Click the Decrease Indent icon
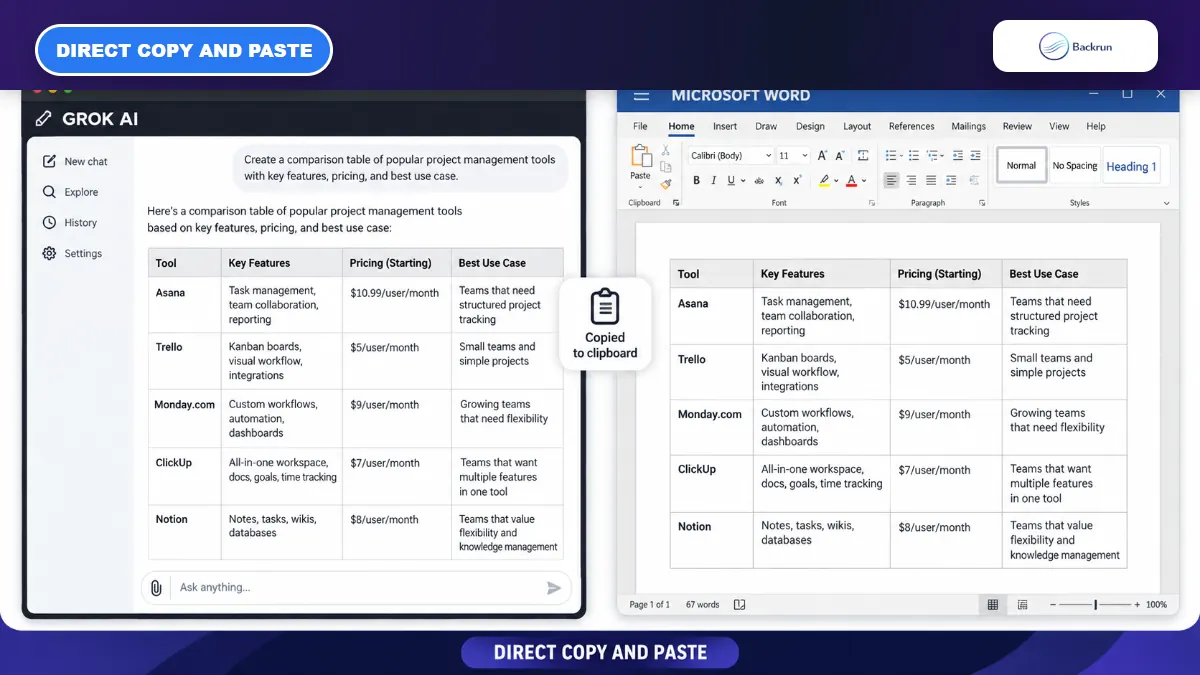Image resolution: width=1200 pixels, height=675 pixels. 958,155
